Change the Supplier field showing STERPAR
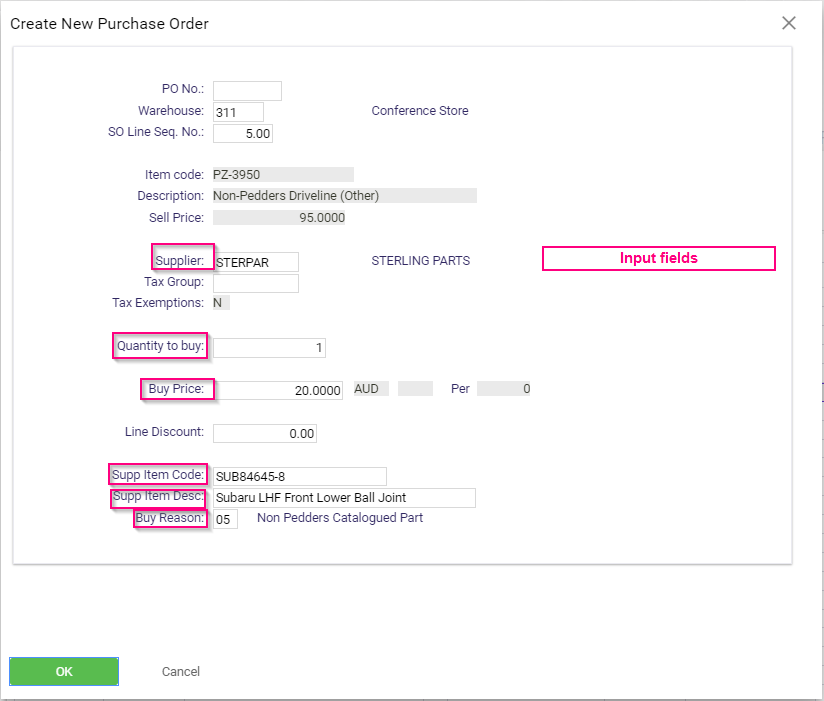 tap(256, 262)
